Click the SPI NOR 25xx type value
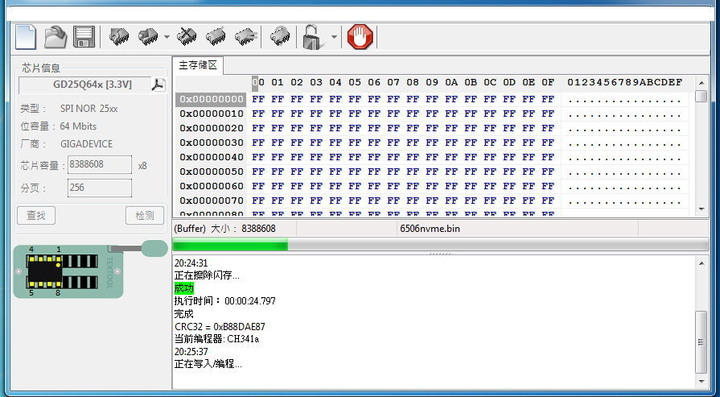The height and width of the screenshot is (397, 720). pyautogui.click(x=89, y=109)
